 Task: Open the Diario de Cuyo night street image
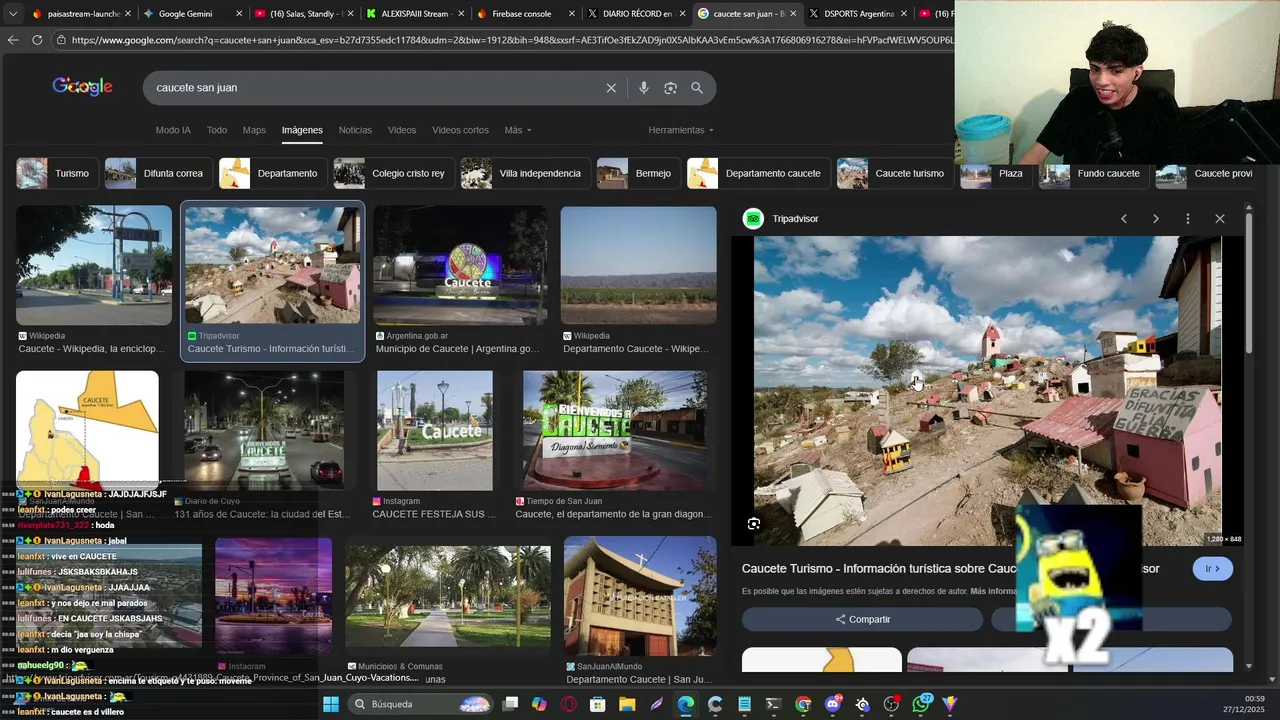click(264, 431)
